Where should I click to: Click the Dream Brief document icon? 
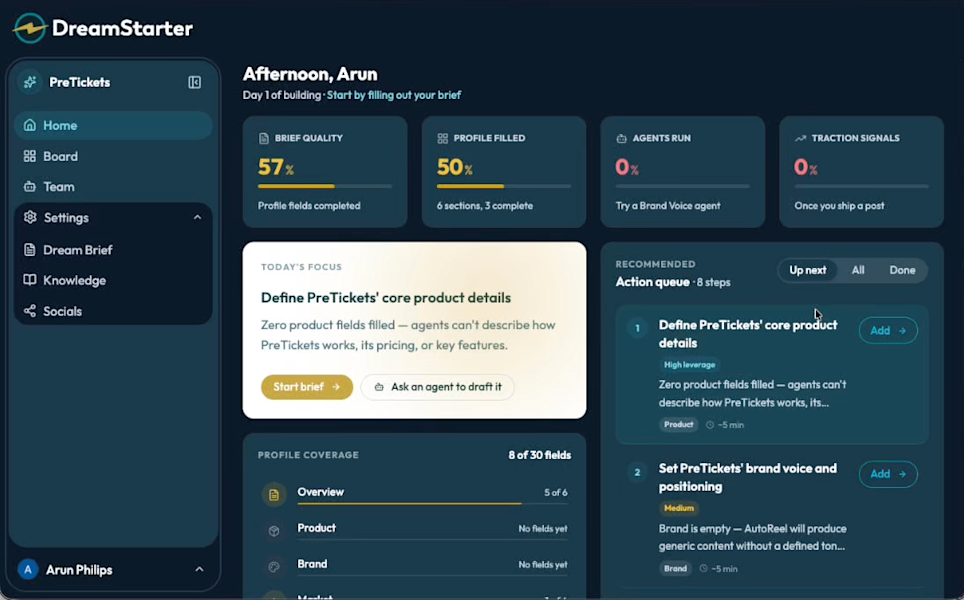(30, 250)
